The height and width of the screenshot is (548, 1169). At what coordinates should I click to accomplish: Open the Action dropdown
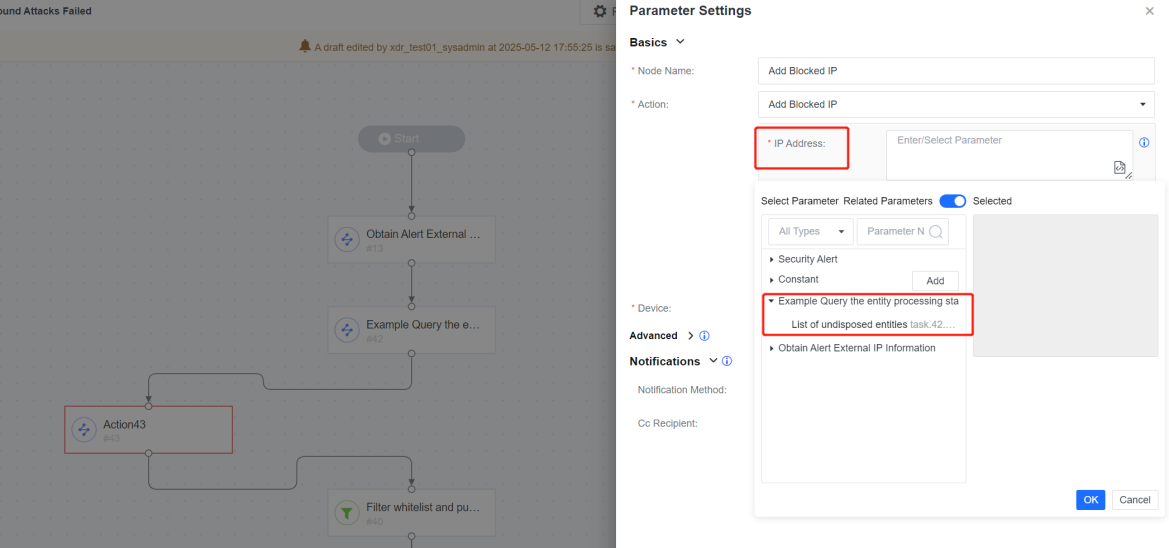(956, 104)
